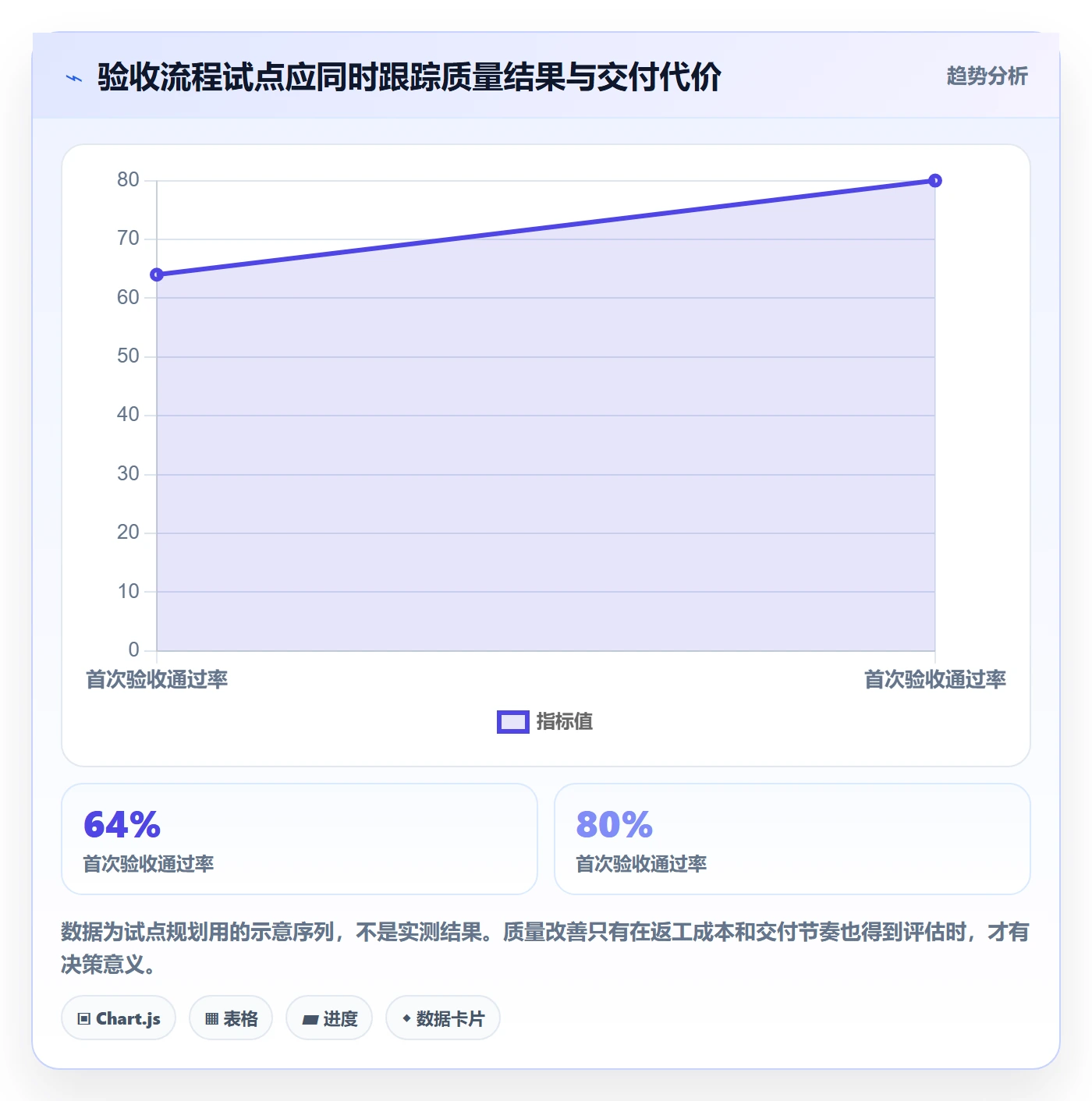Image resolution: width=1092 pixels, height=1101 pixels.
Task: Select the 表格 tag chip
Action: coord(231,1018)
